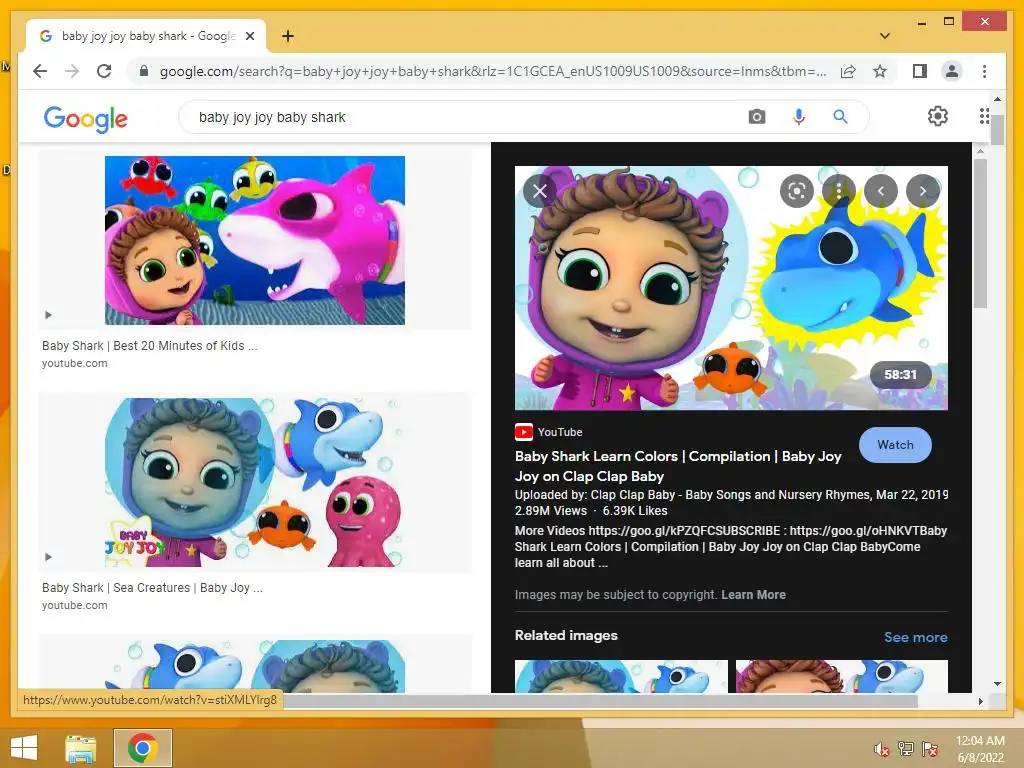
Task: Click the page horizontal scrollbar
Action: 600,701
